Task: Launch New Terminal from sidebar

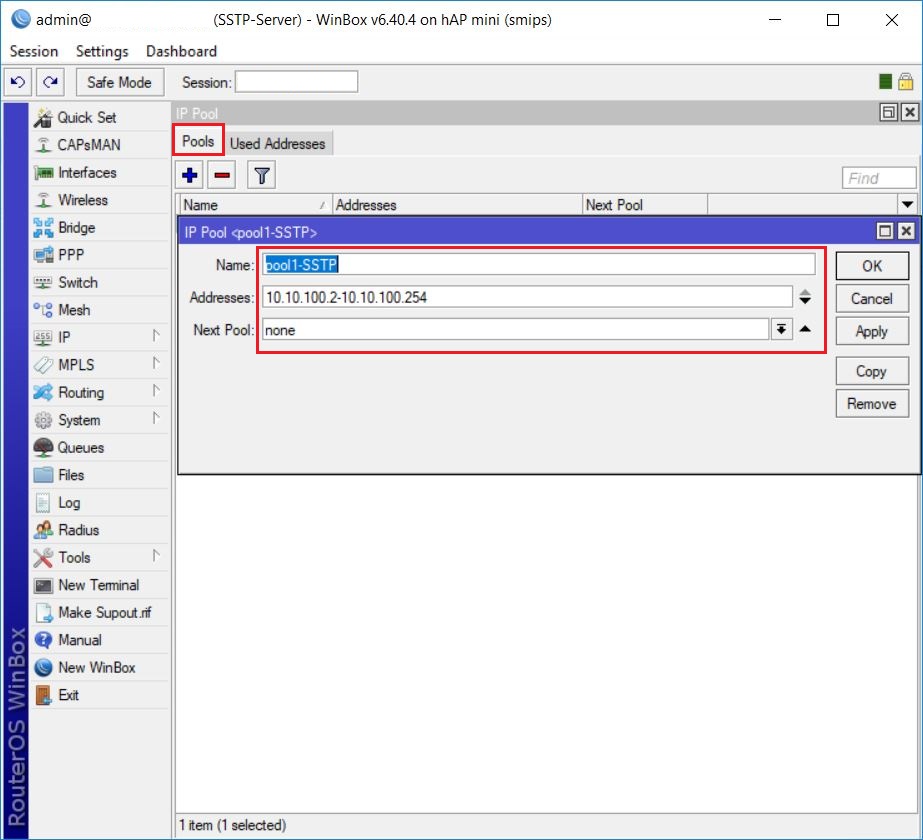Action: pos(99,585)
